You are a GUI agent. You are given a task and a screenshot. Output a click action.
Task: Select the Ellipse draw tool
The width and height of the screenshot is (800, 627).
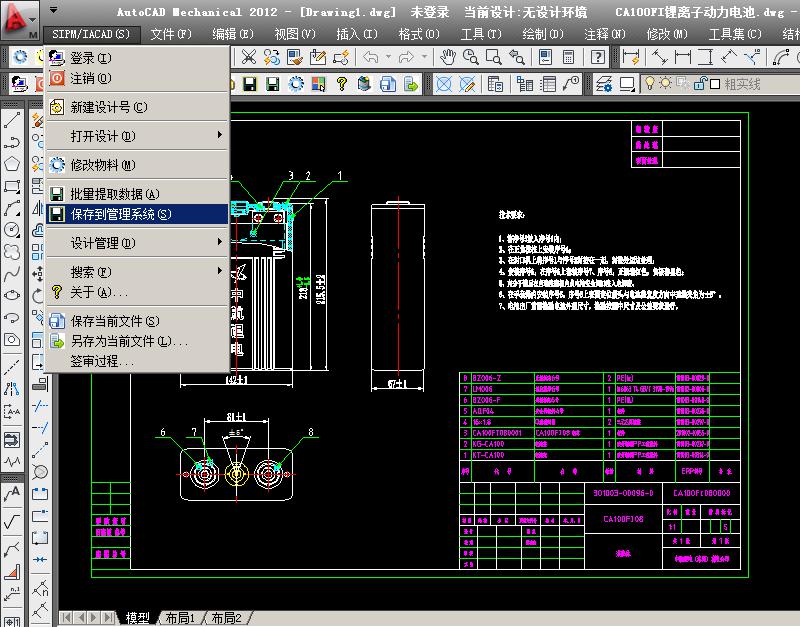pos(12,295)
